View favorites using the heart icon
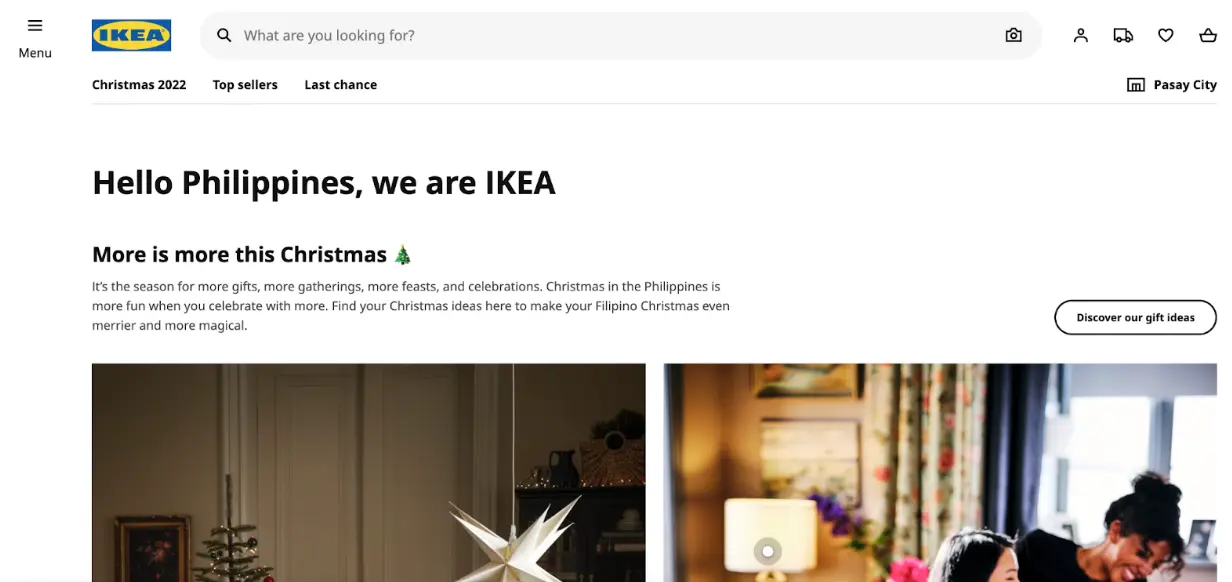 (1165, 35)
